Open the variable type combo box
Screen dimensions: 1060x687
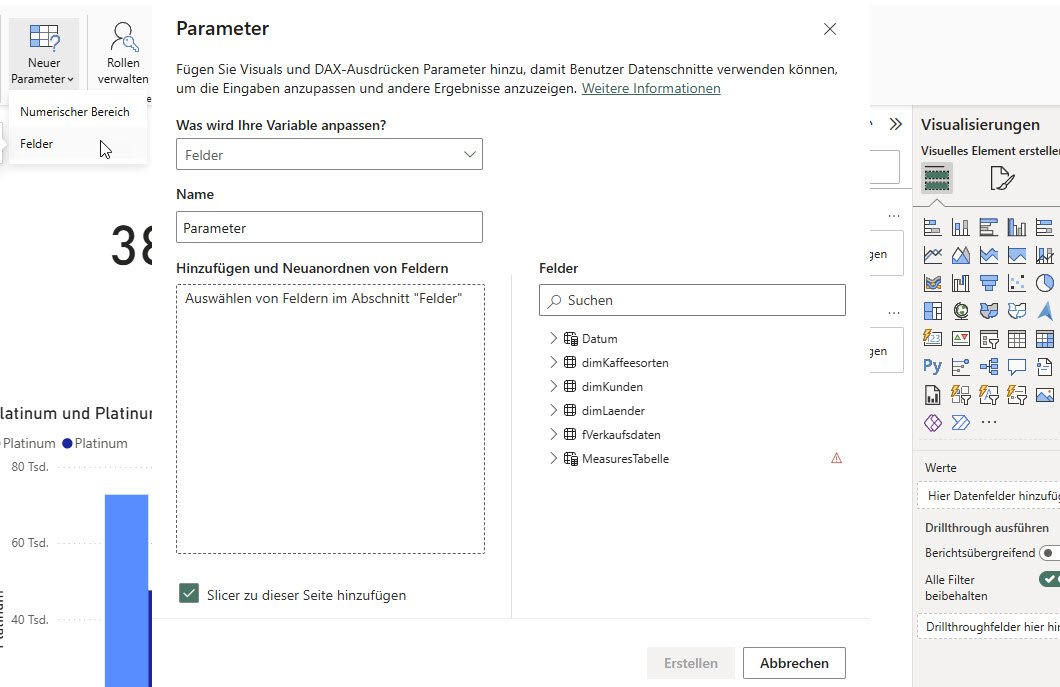coord(329,155)
